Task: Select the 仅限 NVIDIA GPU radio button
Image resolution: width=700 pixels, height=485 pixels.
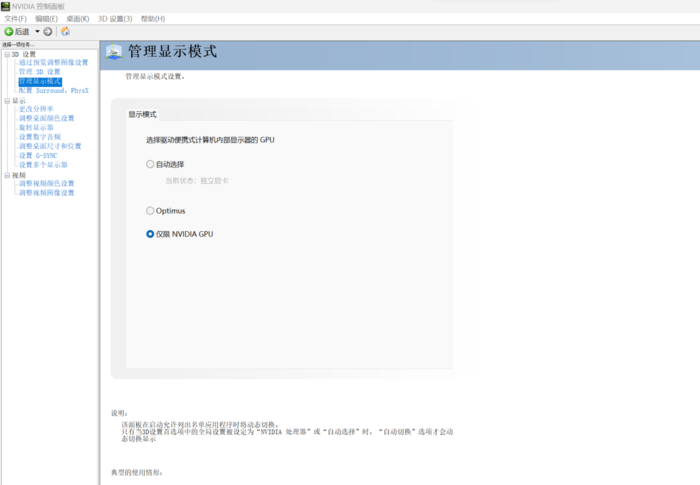Action: coord(150,234)
